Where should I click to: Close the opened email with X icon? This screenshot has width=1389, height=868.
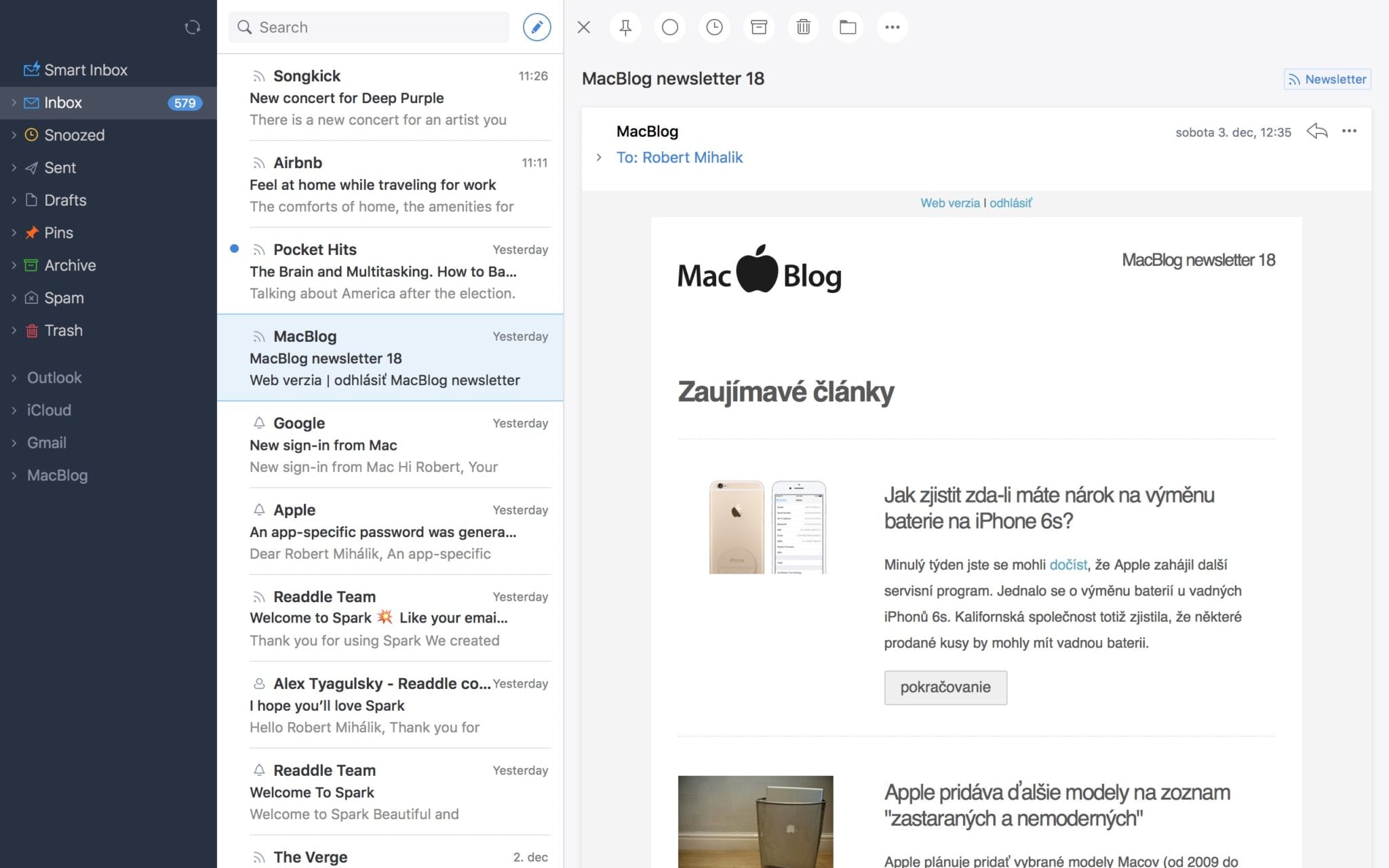[x=584, y=27]
